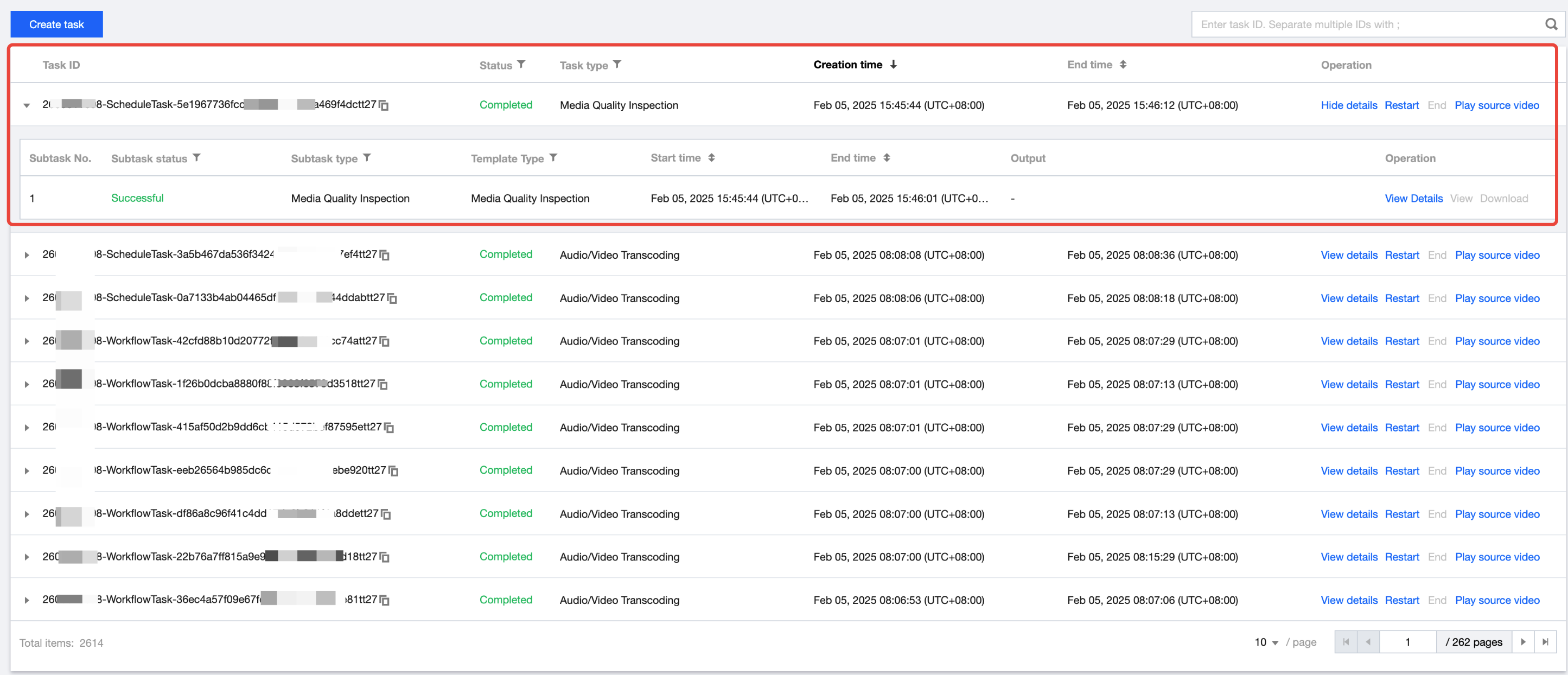Open Template Type filter icon
1568x675 pixels.
pos(553,158)
